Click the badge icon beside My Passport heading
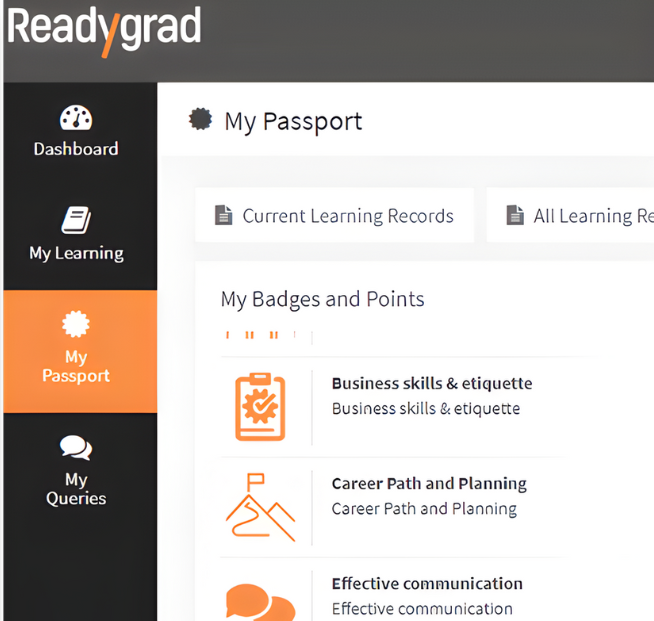Viewport: 654px width, 621px height. click(x=201, y=120)
